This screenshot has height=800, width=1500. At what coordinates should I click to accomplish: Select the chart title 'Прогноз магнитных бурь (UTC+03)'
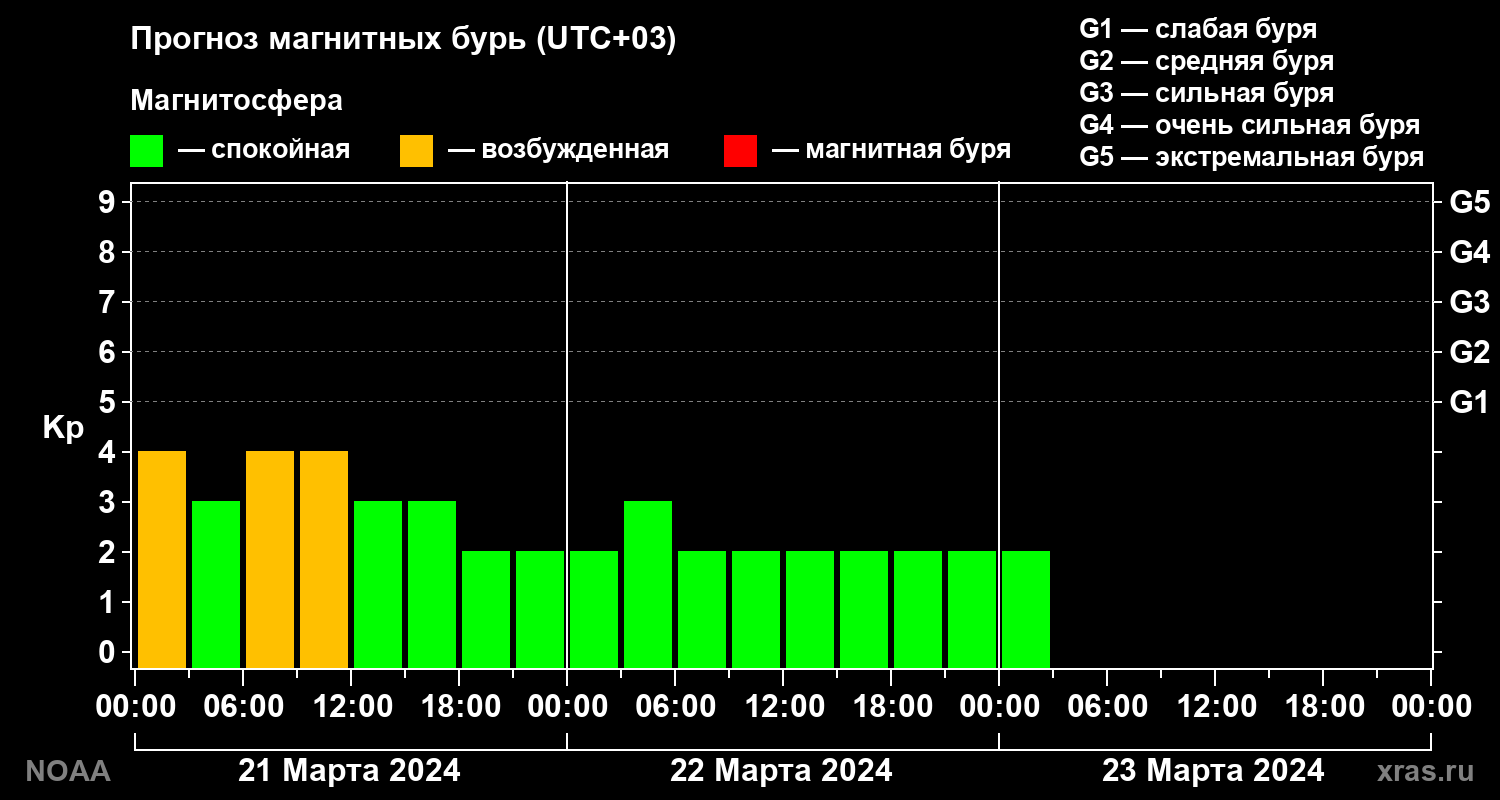tap(403, 40)
